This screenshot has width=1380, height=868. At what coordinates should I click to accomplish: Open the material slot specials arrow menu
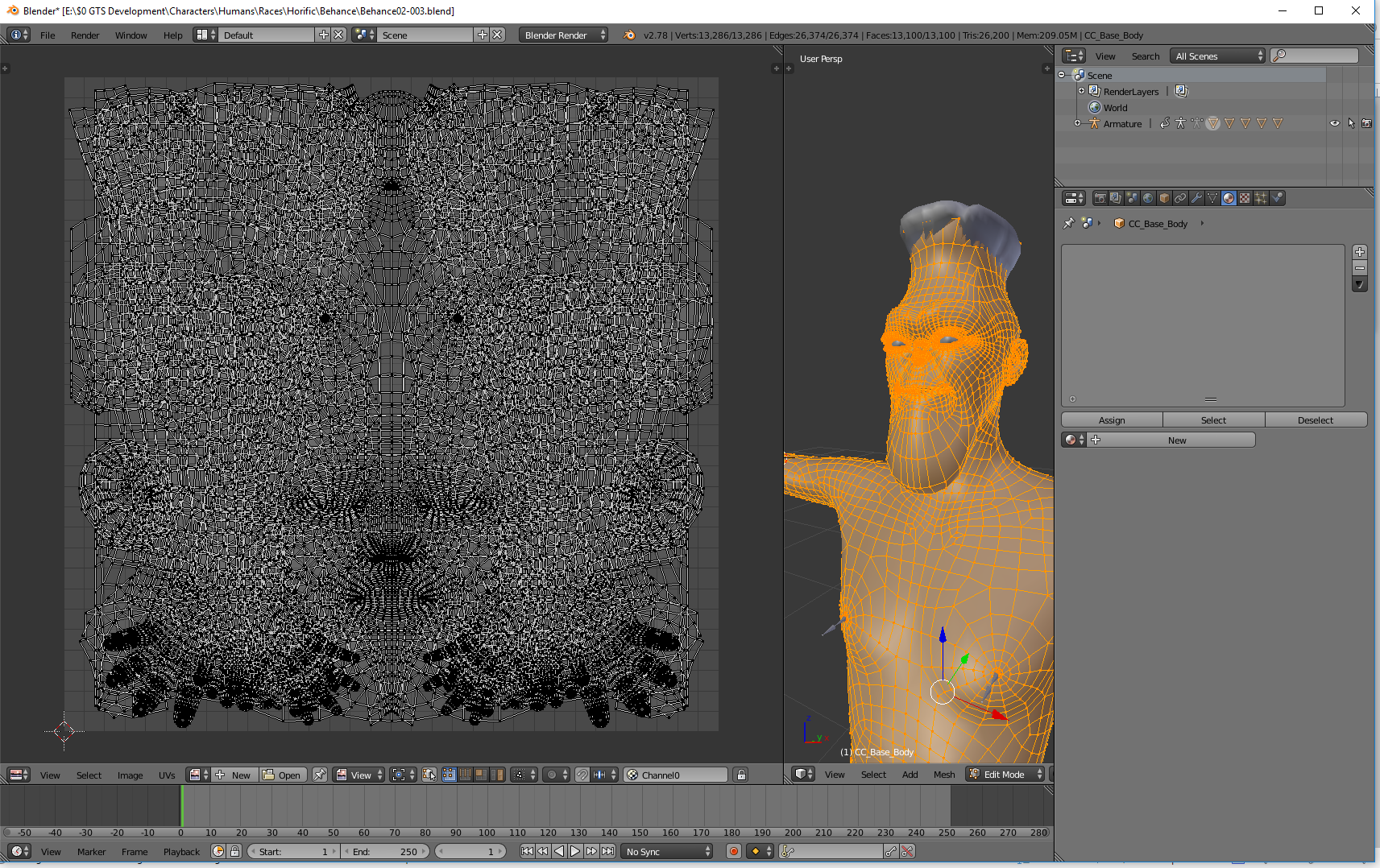[1360, 284]
